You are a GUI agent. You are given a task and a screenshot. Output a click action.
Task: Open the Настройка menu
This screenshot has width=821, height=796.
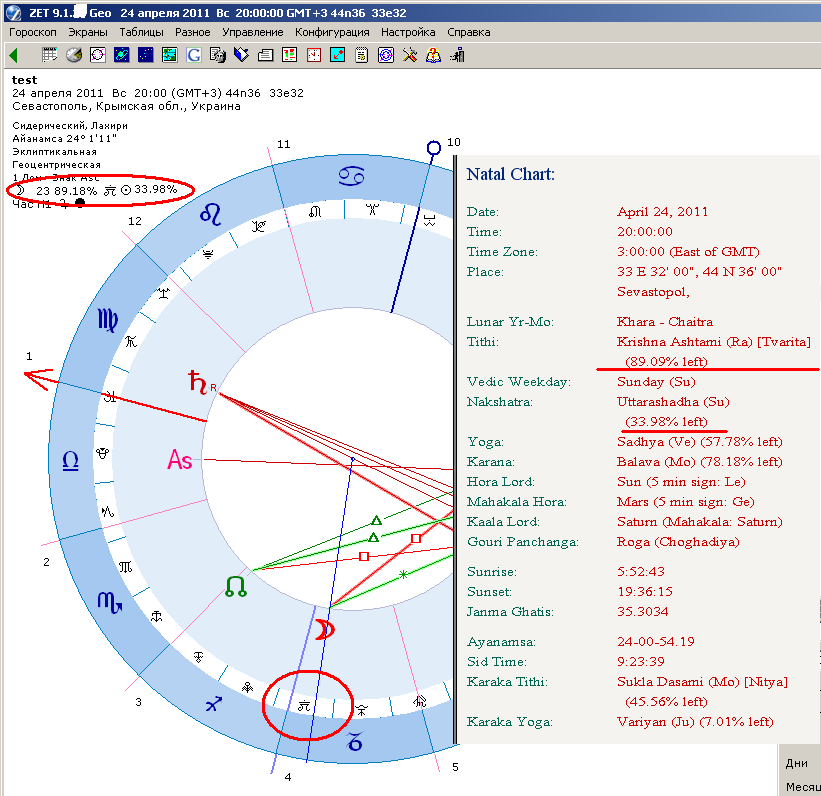[x=408, y=32]
